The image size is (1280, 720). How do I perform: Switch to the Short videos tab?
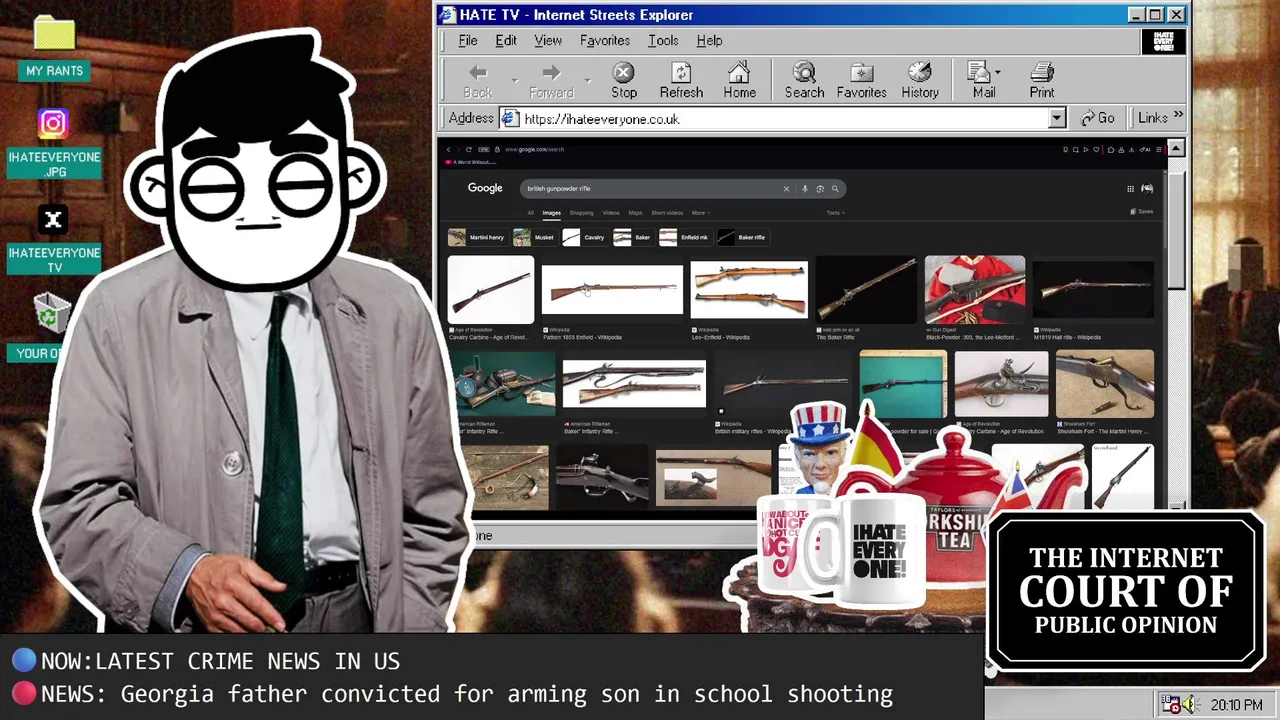coord(667,213)
